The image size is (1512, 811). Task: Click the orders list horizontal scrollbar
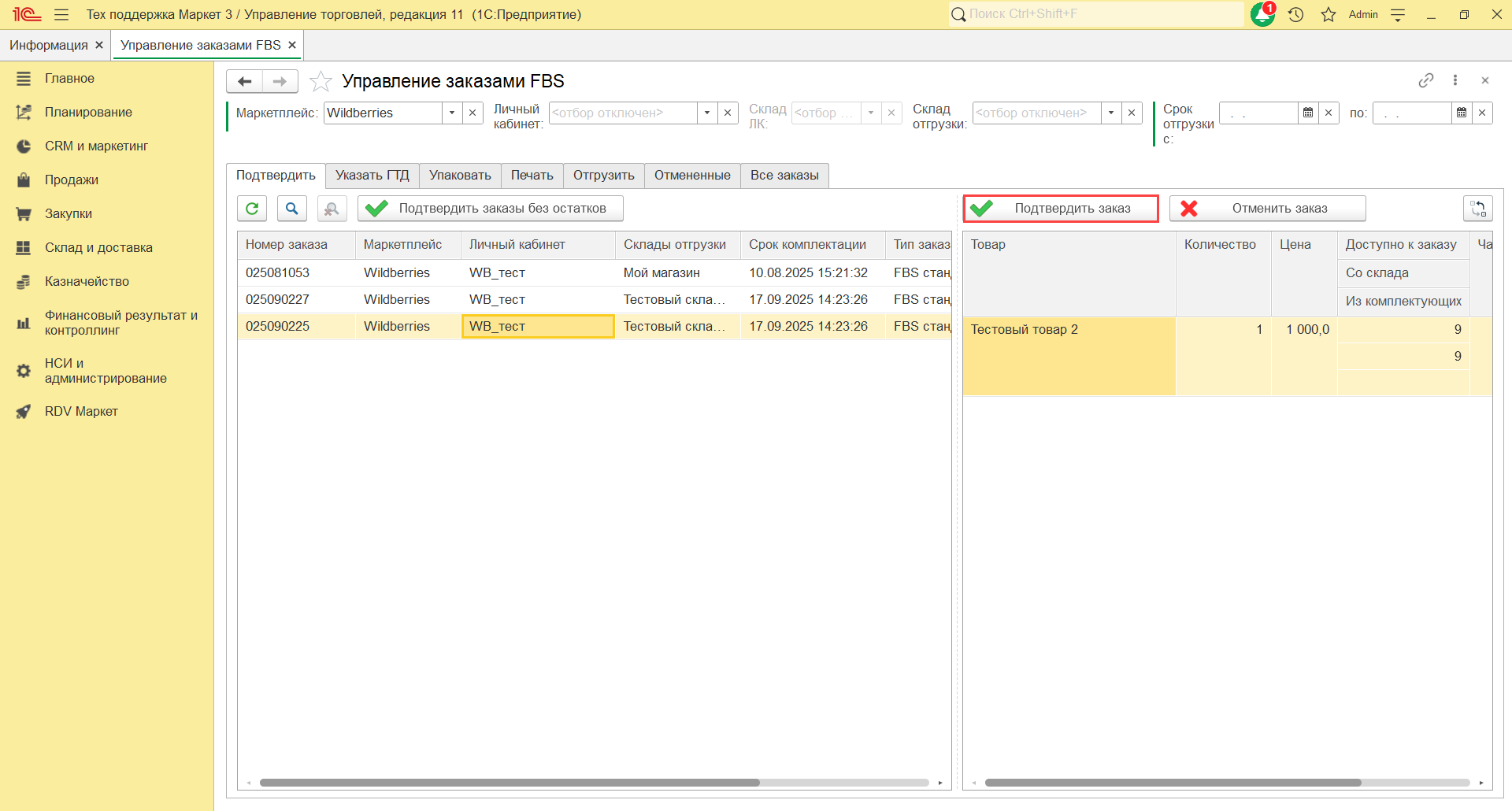point(510,783)
